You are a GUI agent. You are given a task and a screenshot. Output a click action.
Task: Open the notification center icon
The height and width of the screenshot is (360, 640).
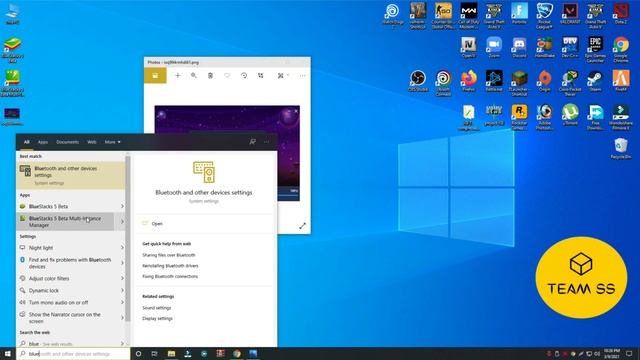pos(629,353)
